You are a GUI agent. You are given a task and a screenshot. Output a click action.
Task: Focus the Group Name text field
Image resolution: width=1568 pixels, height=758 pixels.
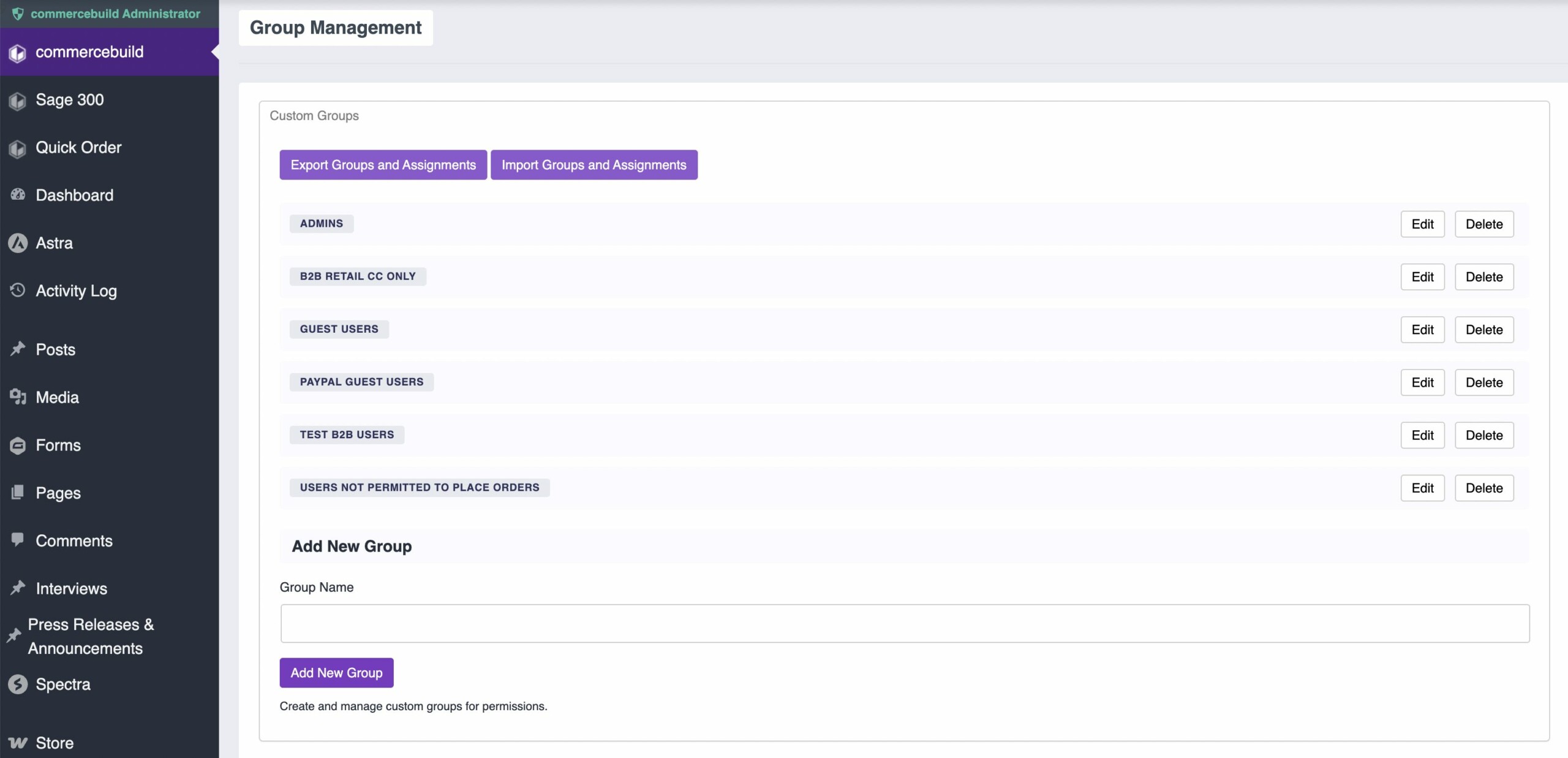click(x=904, y=623)
